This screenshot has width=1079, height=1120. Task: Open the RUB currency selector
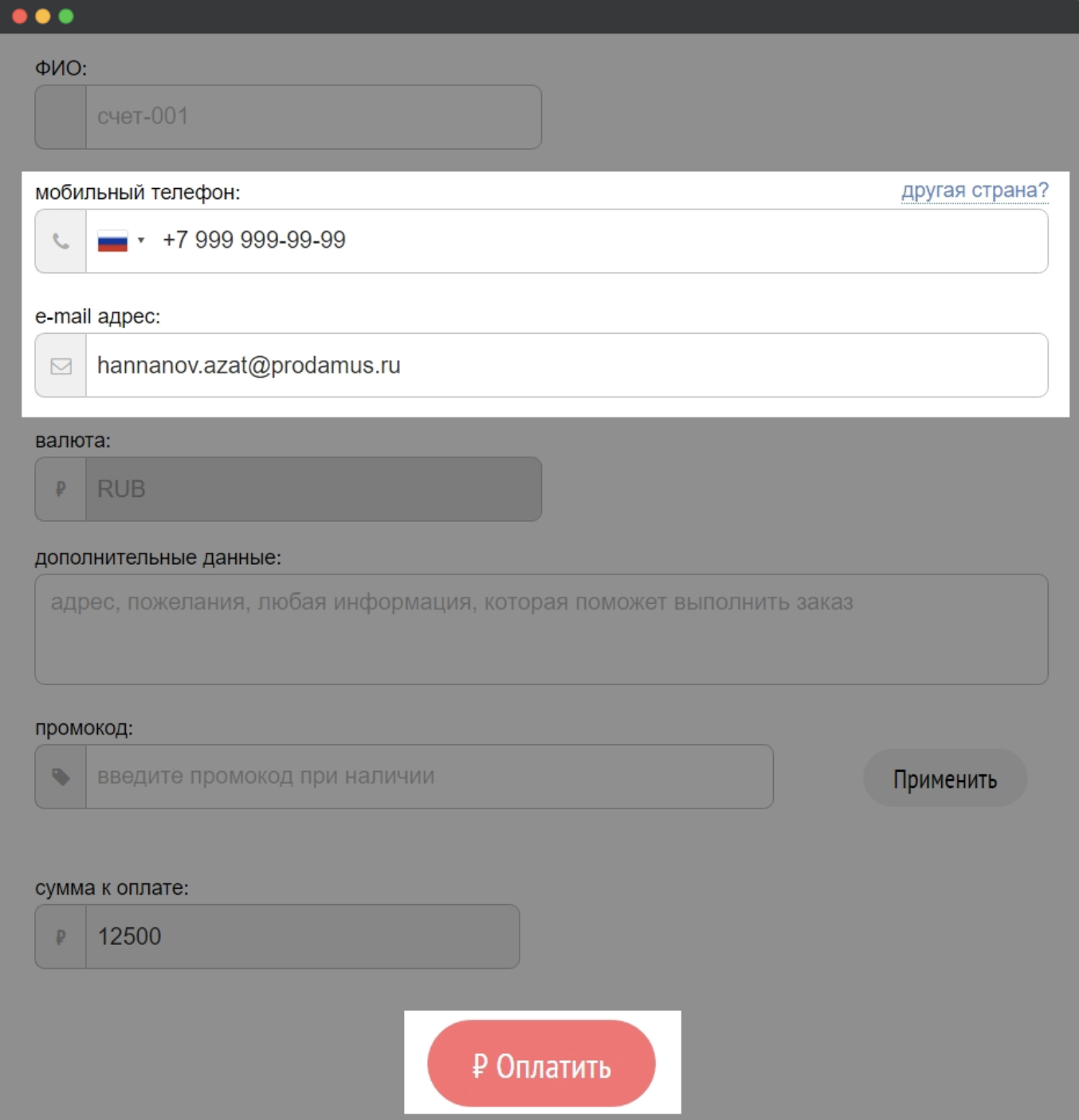[313, 489]
